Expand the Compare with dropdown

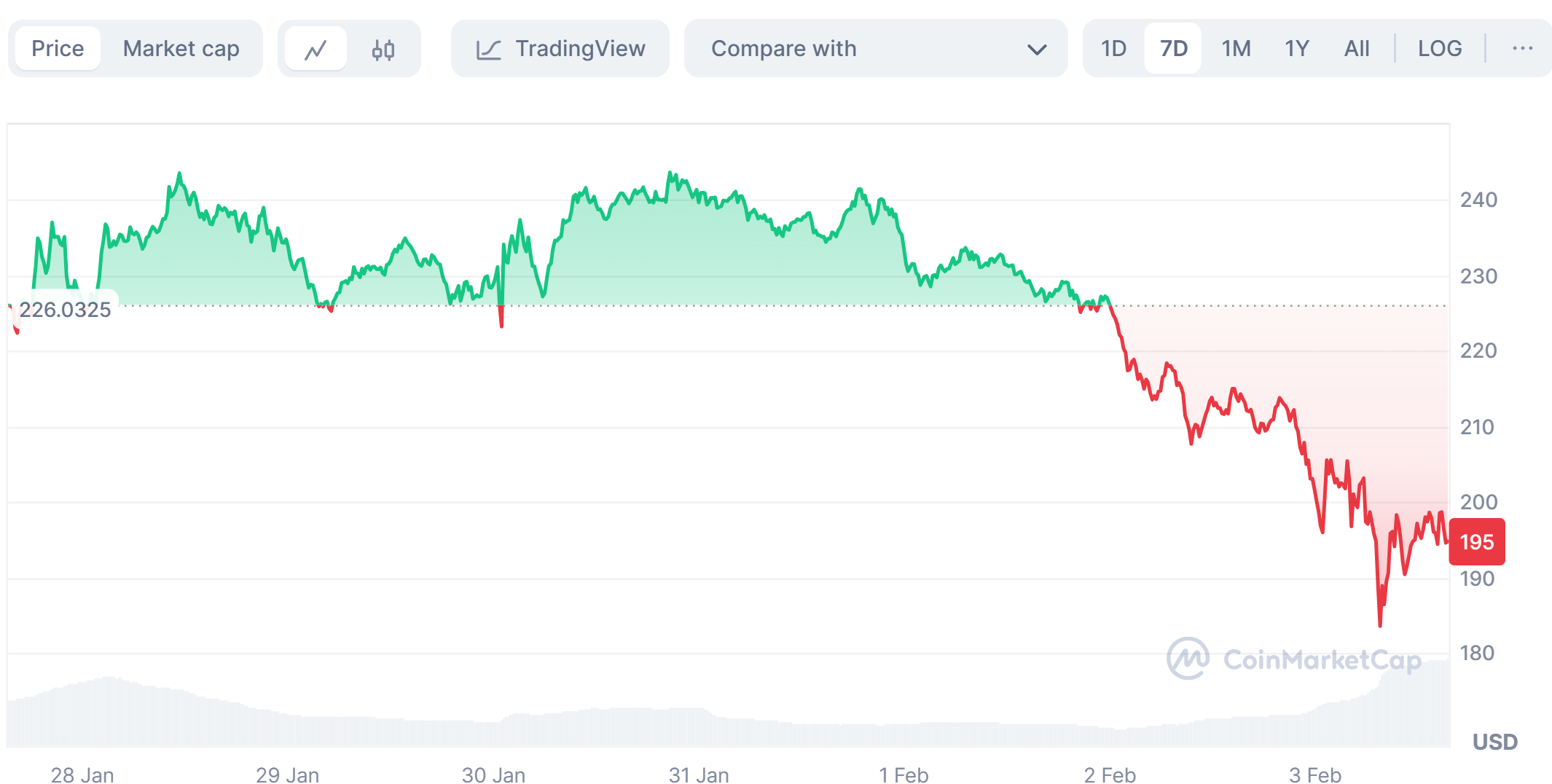(874, 49)
